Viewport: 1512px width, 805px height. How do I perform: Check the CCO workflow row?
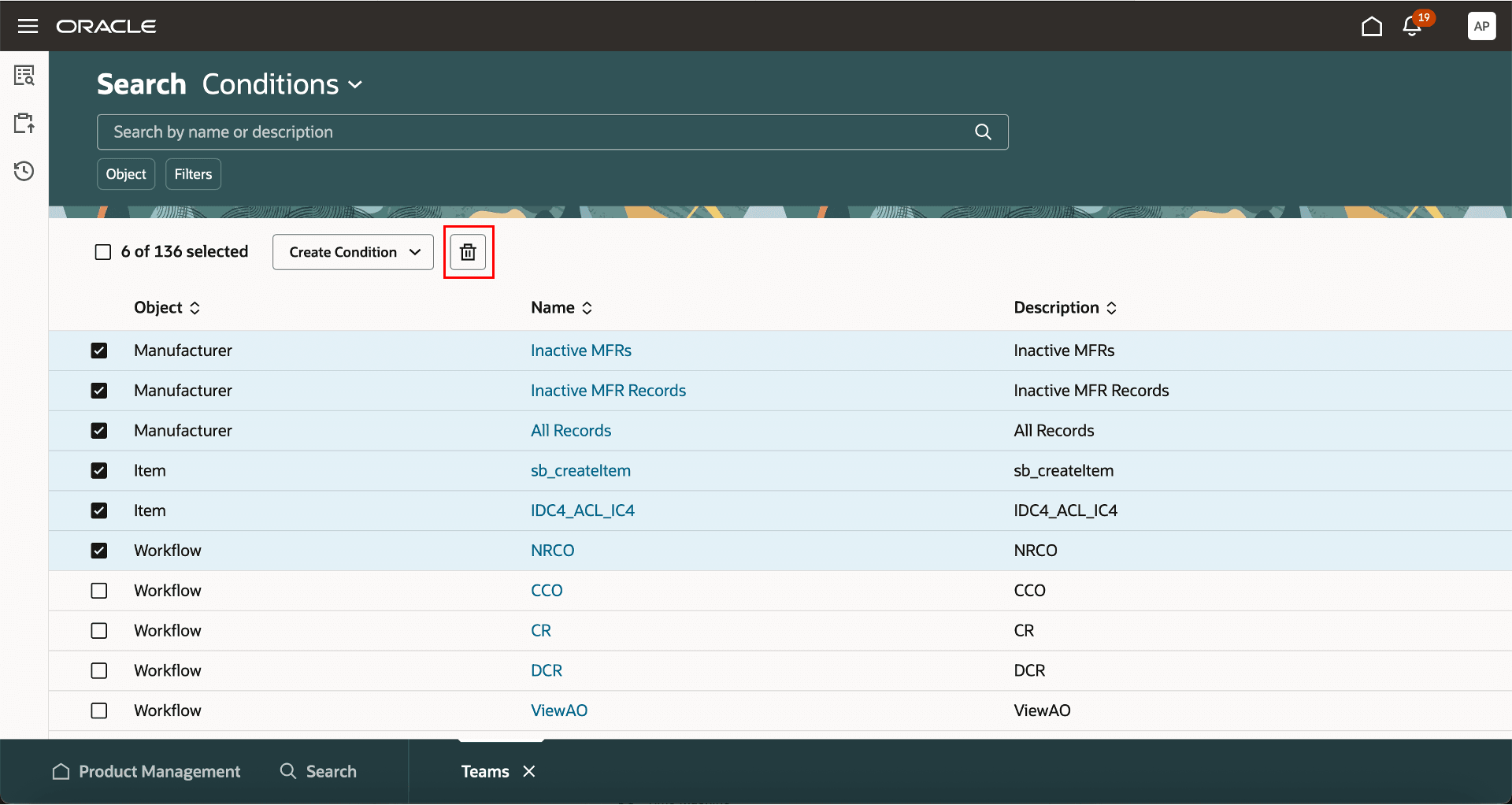(x=99, y=590)
